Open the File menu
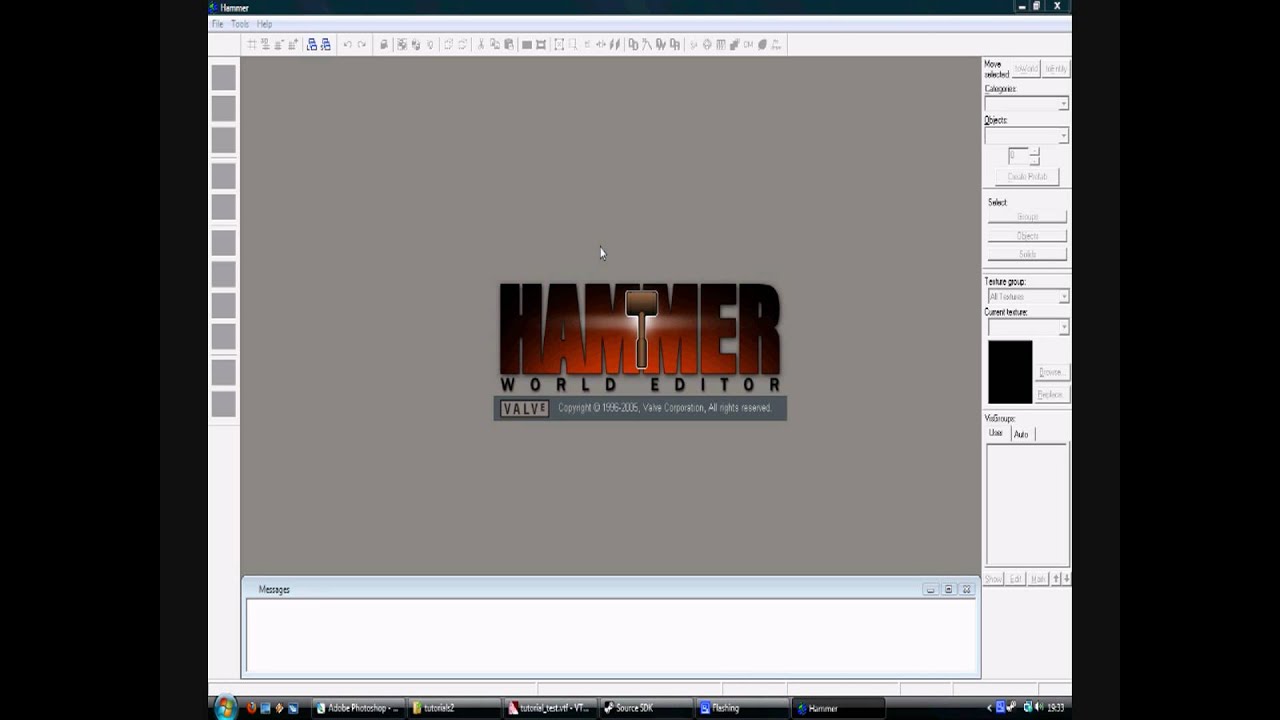 pos(217,24)
